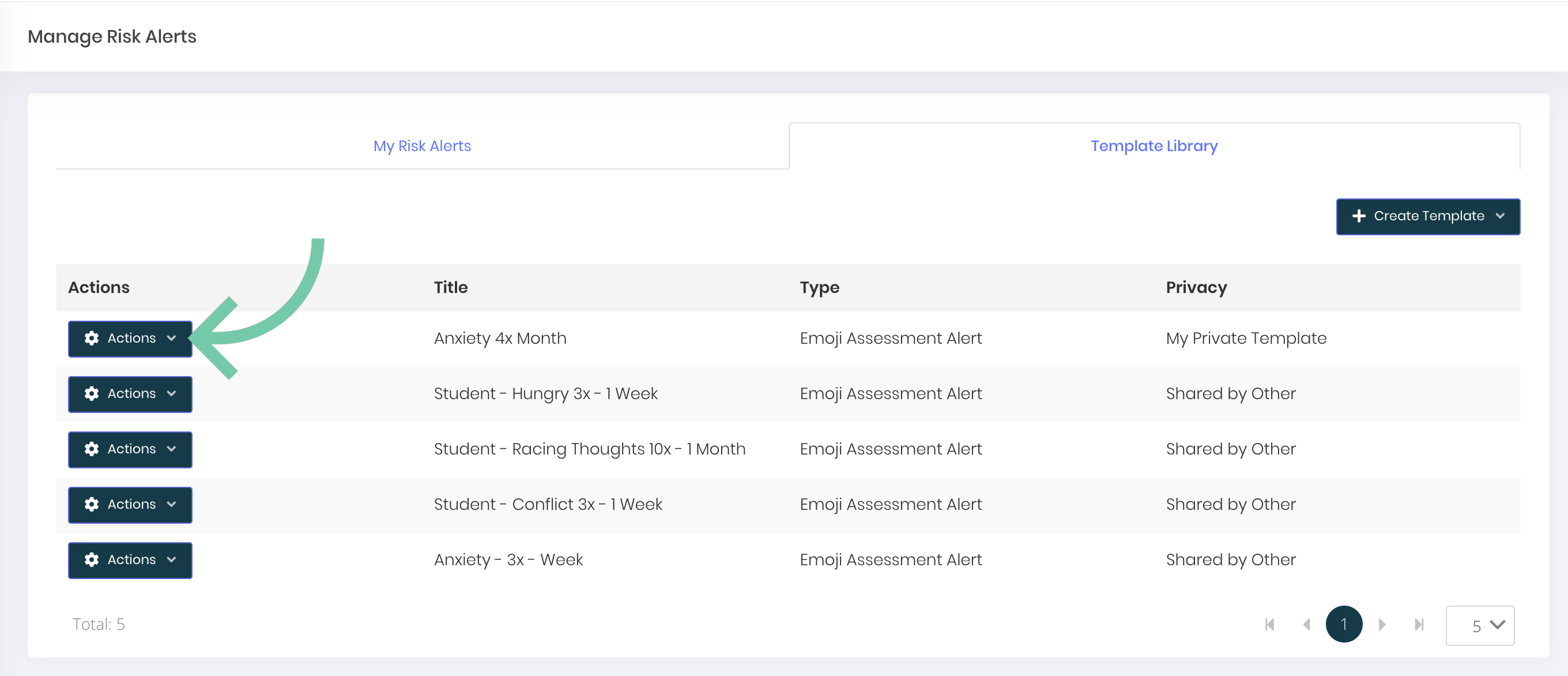This screenshot has width=1568, height=676.
Task: Select 'Student - Hungry 3x - 1 Week' title
Action: click(x=545, y=394)
